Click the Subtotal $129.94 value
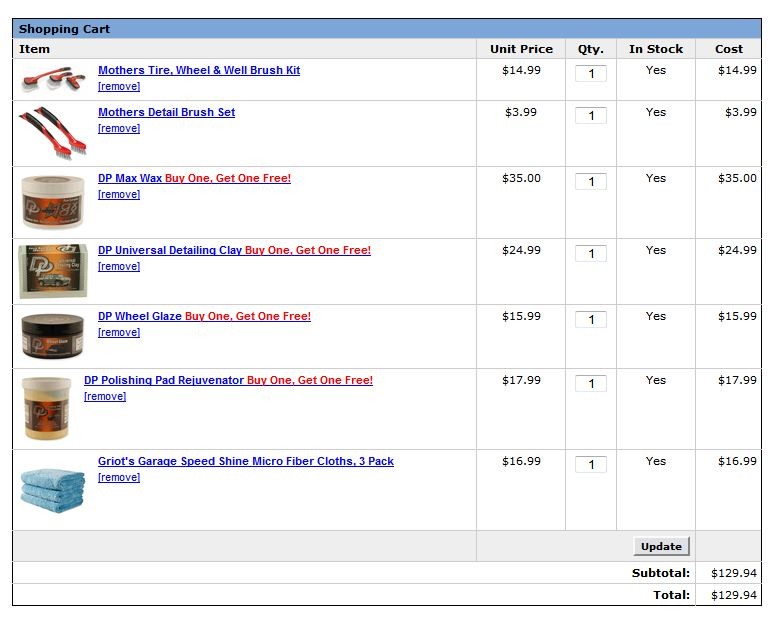The height and width of the screenshot is (625, 778). pyautogui.click(x=734, y=573)
